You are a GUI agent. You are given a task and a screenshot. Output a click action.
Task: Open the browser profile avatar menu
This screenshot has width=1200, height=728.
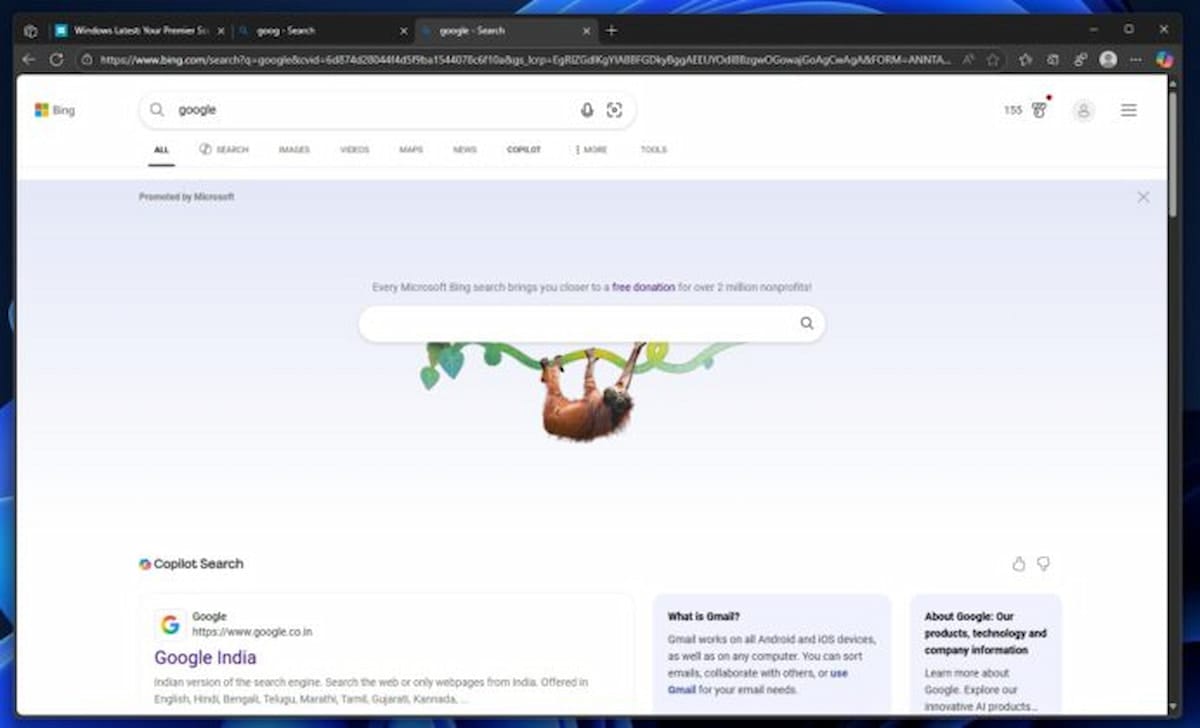pos(1110,59)
